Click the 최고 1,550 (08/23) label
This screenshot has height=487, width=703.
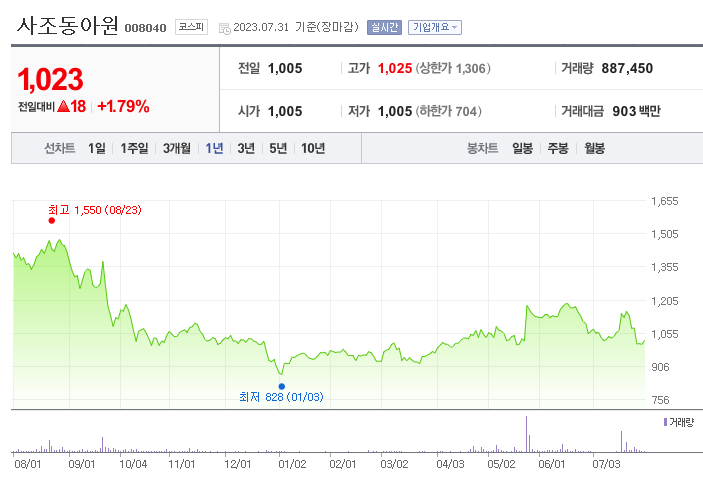point(95,210)
